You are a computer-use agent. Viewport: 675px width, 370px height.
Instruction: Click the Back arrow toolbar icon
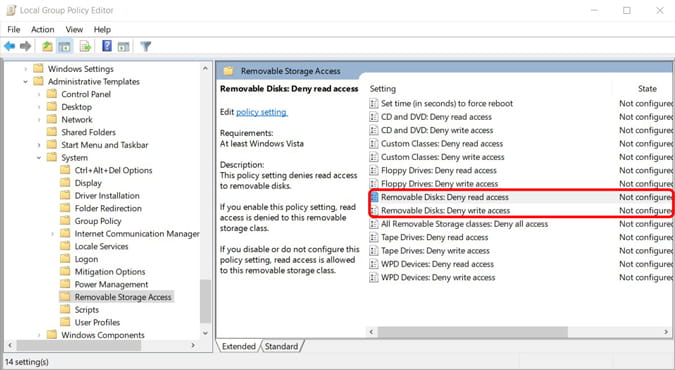9,46
